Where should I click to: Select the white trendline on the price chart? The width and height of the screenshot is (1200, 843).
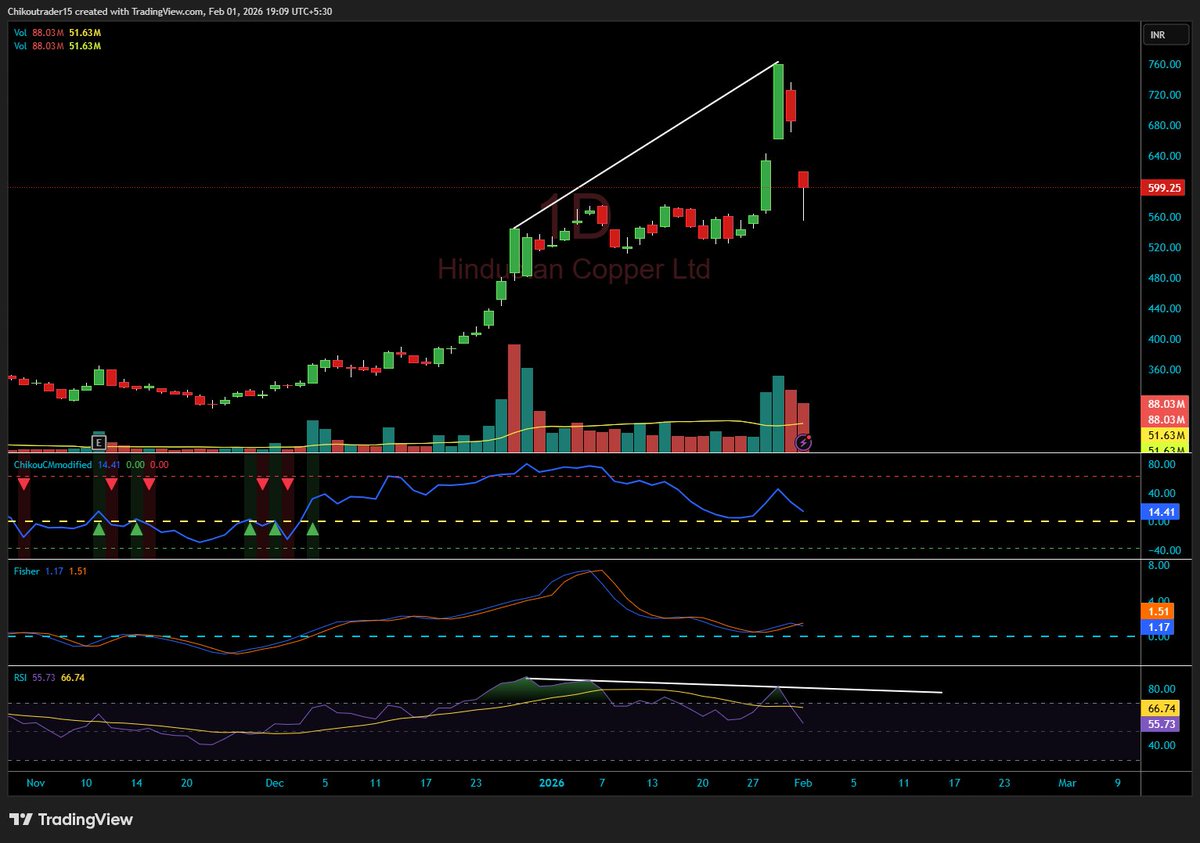pos(645,146)
